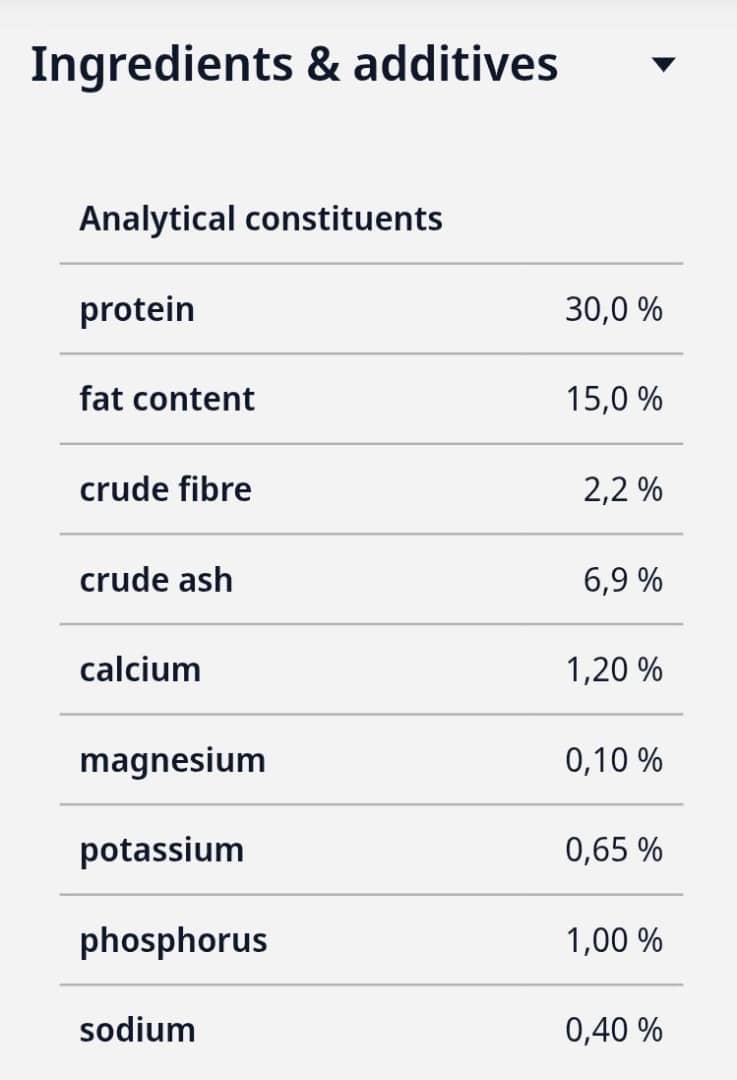Select the 0,10 % magnesium value
The image size is (737, 1080).
click(x=613, y=760)
